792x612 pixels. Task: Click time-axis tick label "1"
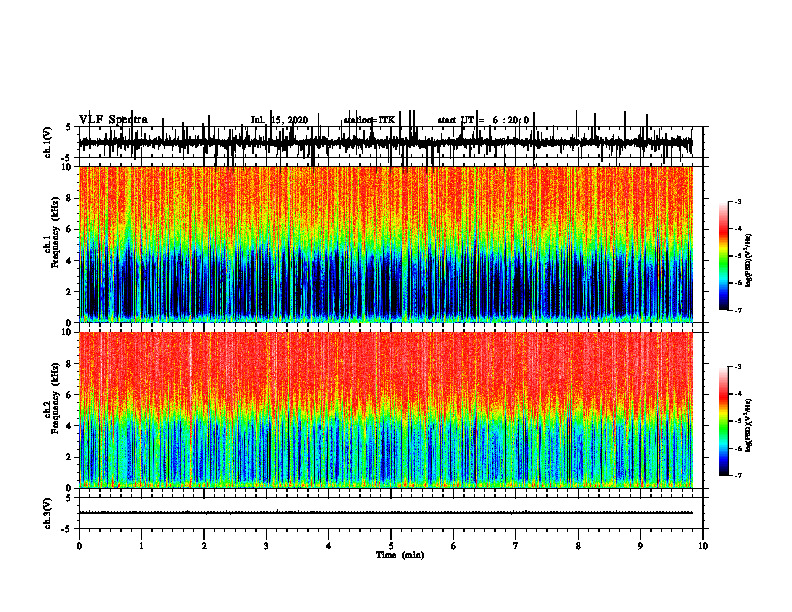(141, 546)
